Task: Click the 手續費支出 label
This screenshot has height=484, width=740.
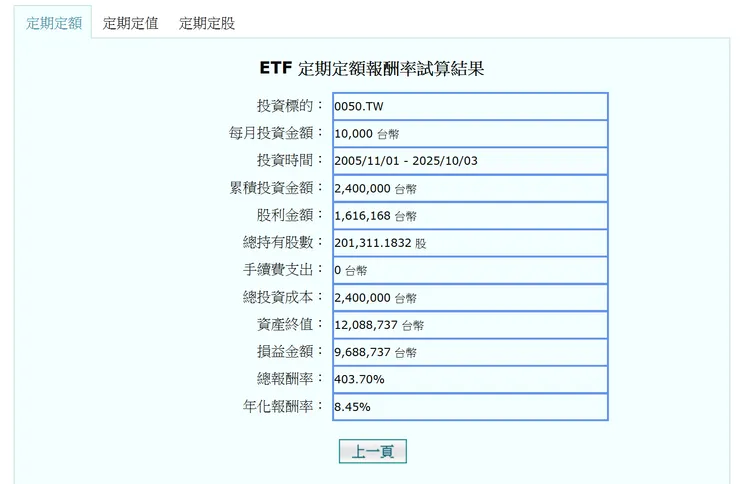Action: tap(283, 270)
